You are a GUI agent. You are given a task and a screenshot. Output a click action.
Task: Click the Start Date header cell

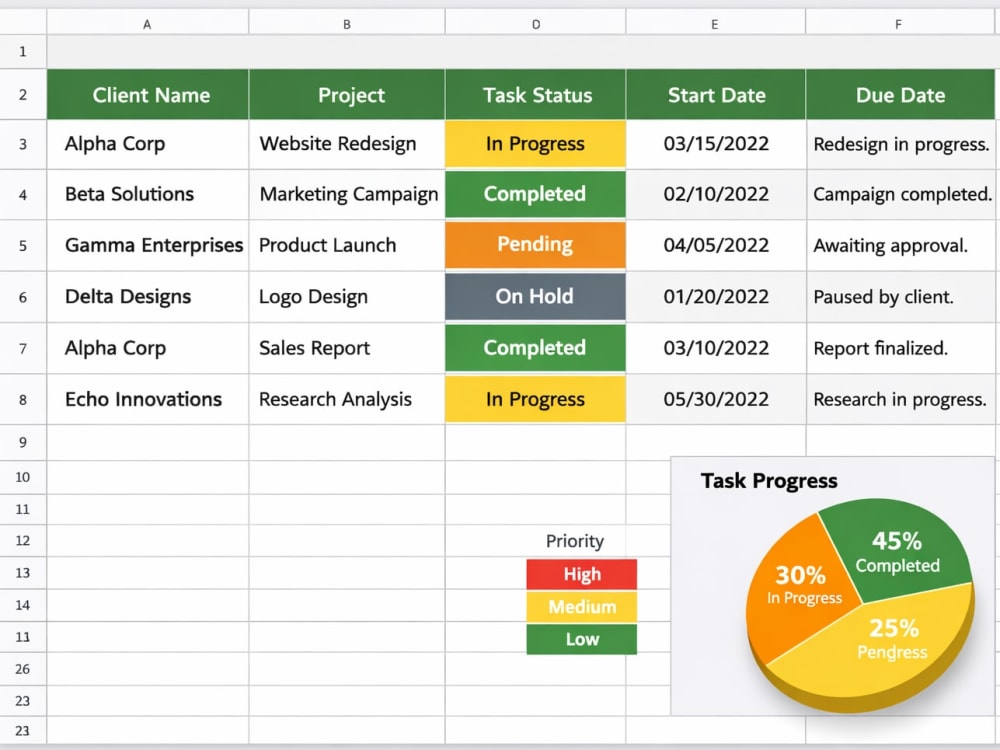(716, 94)
